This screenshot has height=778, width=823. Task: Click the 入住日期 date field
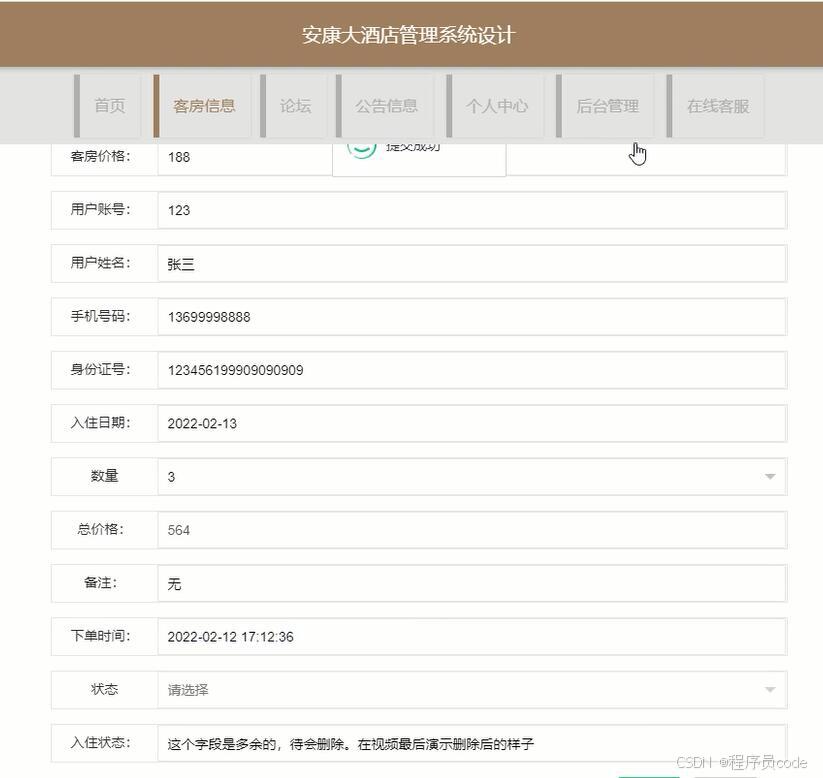[x=470, y=423]
